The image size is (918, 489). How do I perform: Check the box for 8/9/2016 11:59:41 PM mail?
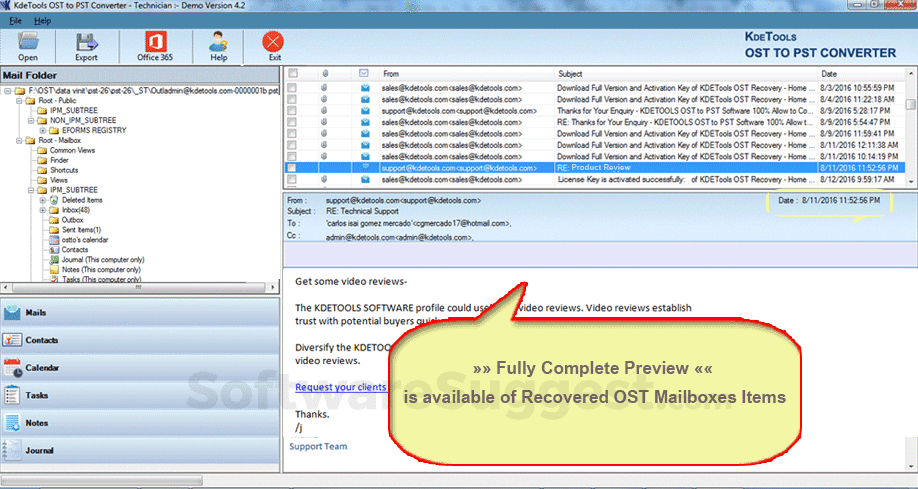[x=292, y=134]
